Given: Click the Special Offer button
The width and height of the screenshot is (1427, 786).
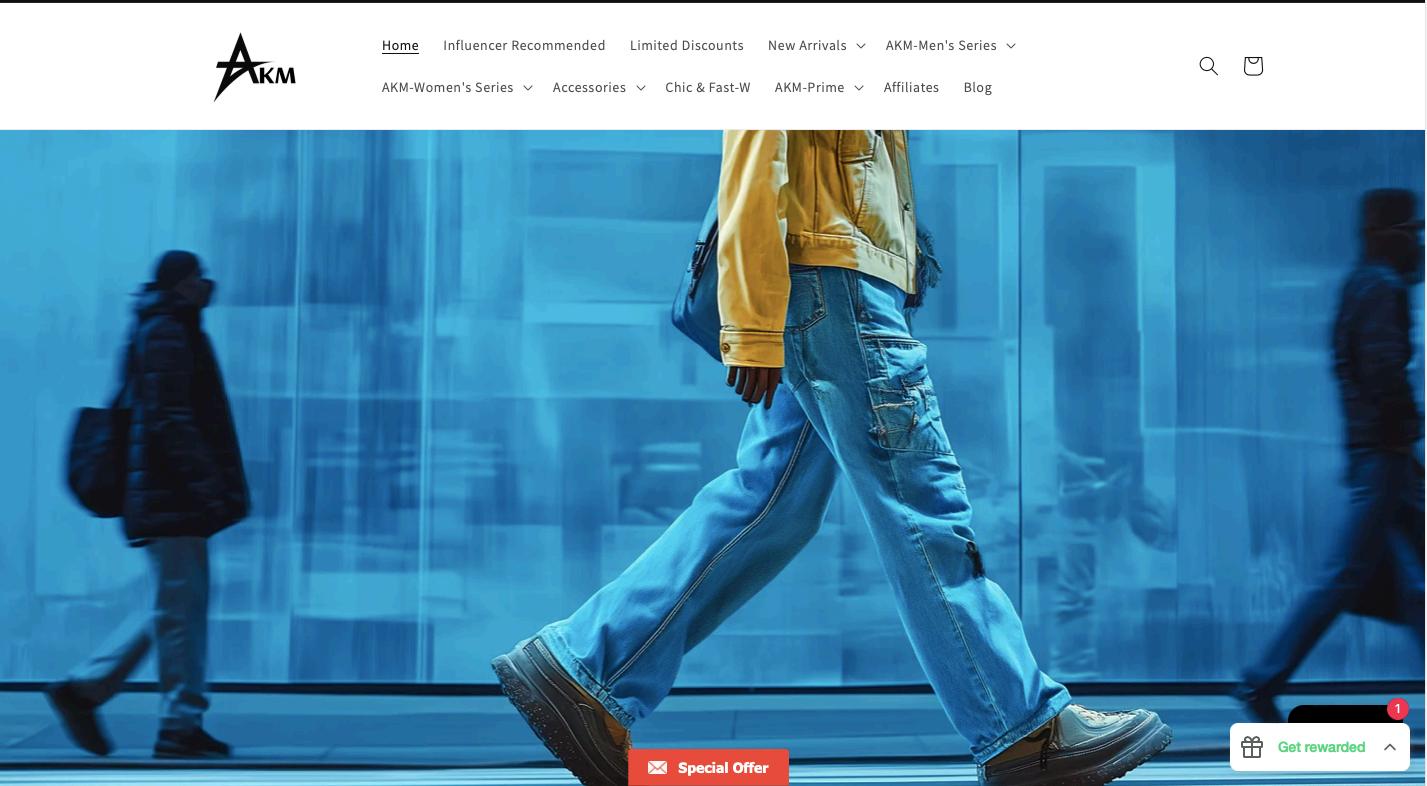Looking at the screenshot, I should tap(708, 767).
